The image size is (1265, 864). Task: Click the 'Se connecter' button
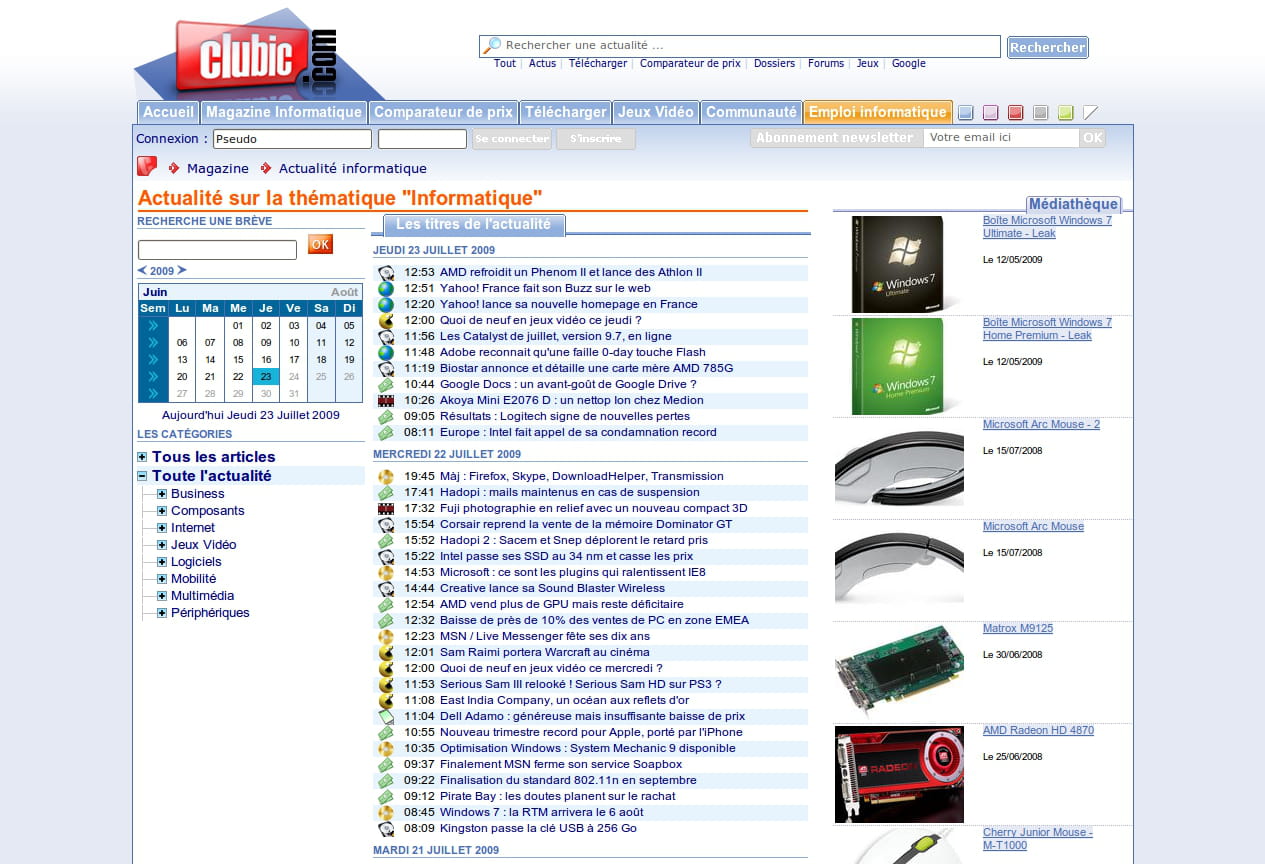pos(512,139)
